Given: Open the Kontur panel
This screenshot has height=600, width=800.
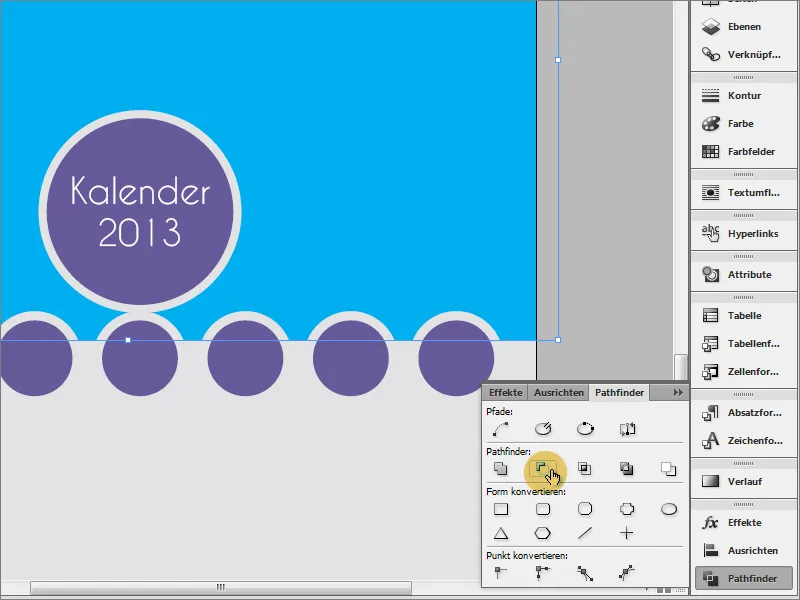Looking at the screenshot, I should [x=743, y=95].
